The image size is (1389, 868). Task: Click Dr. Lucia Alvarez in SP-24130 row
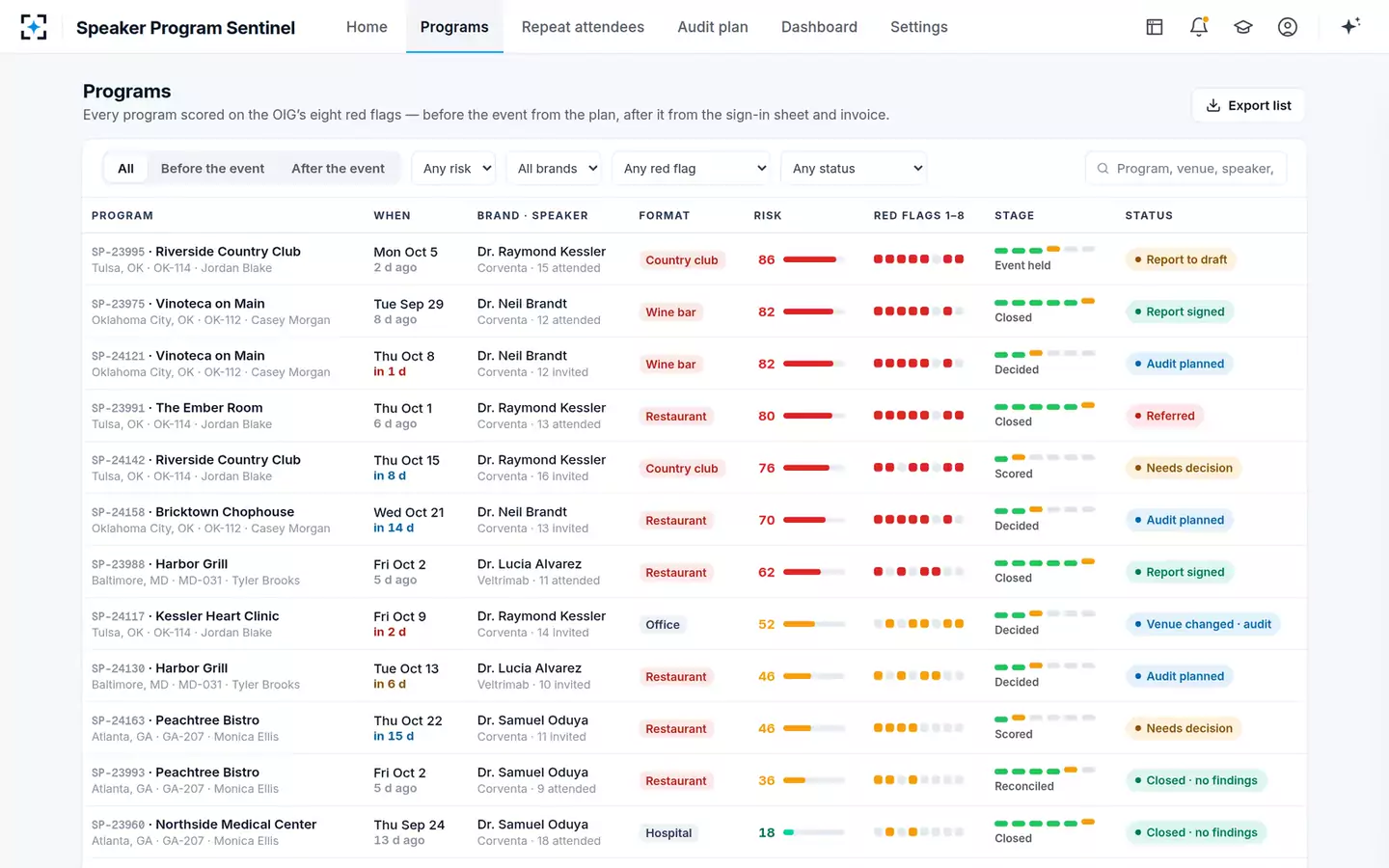[530, 668]
